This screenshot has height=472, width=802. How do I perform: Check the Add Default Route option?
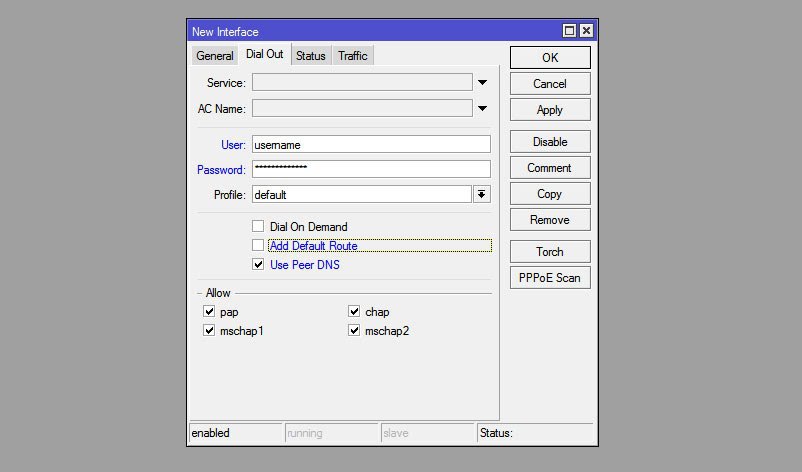[258, 245]
